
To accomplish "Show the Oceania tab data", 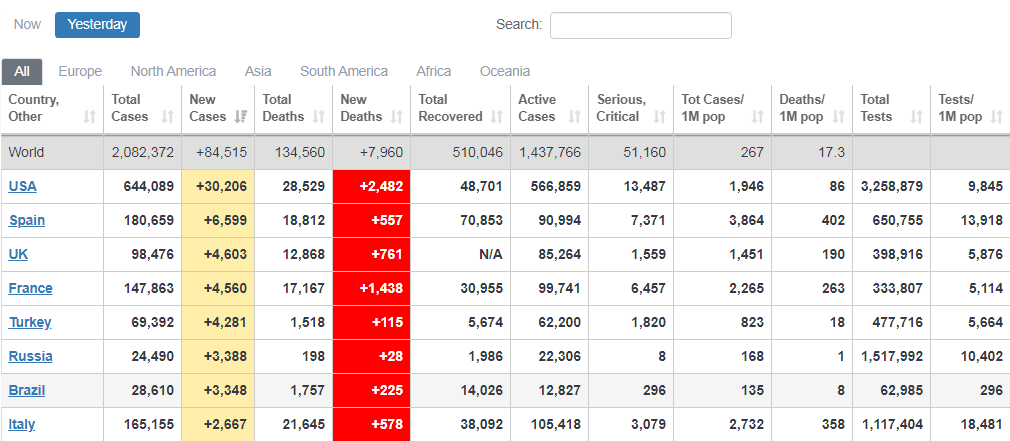I will (x=505, y=71).
